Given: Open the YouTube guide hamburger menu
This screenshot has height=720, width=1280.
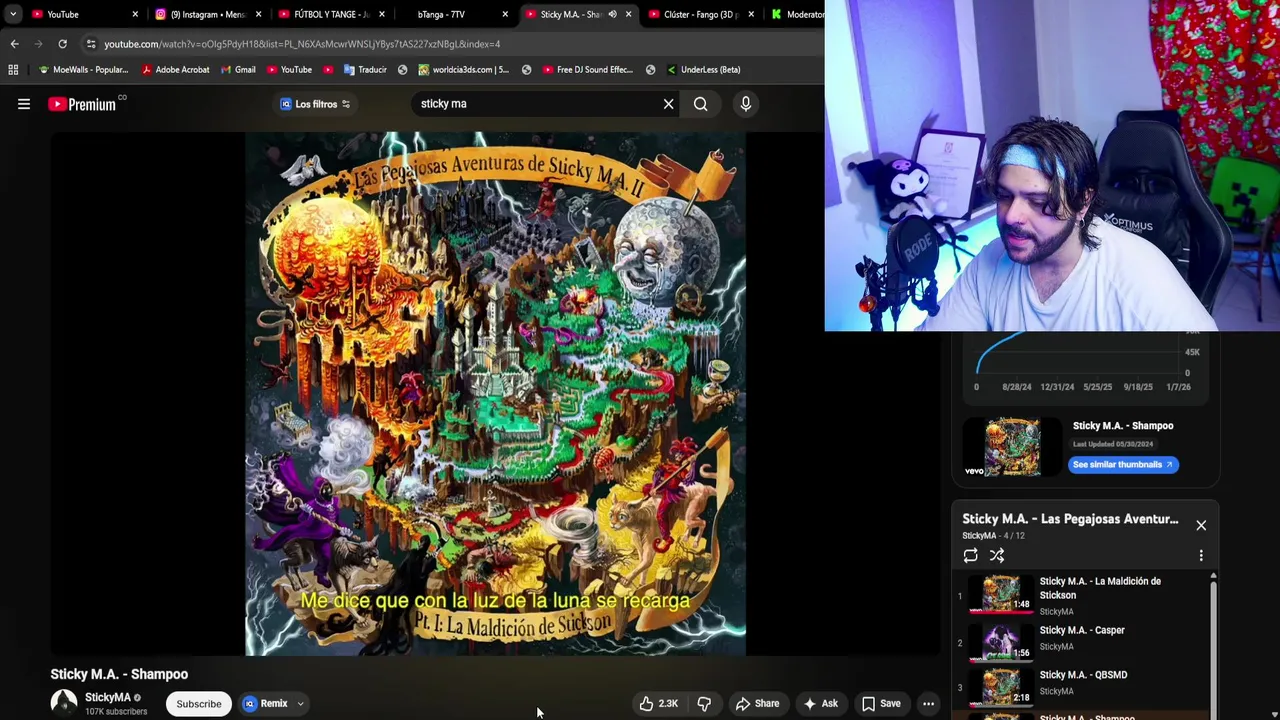Looking at the screenshot, I should pos(24,104).
